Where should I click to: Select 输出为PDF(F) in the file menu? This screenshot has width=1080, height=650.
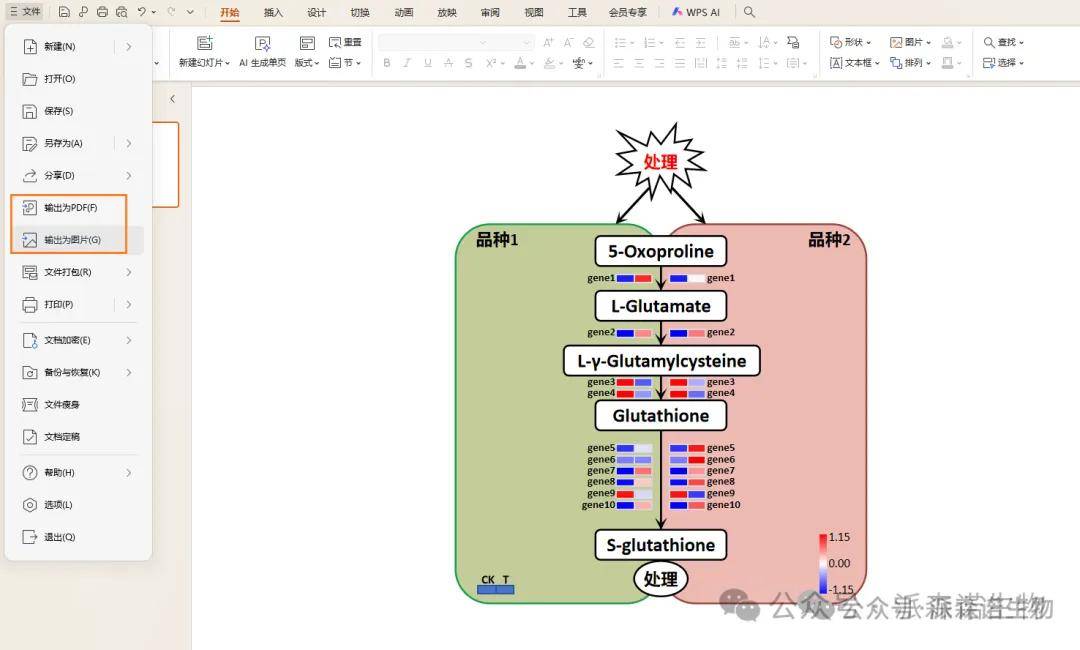tap(70, 208)
